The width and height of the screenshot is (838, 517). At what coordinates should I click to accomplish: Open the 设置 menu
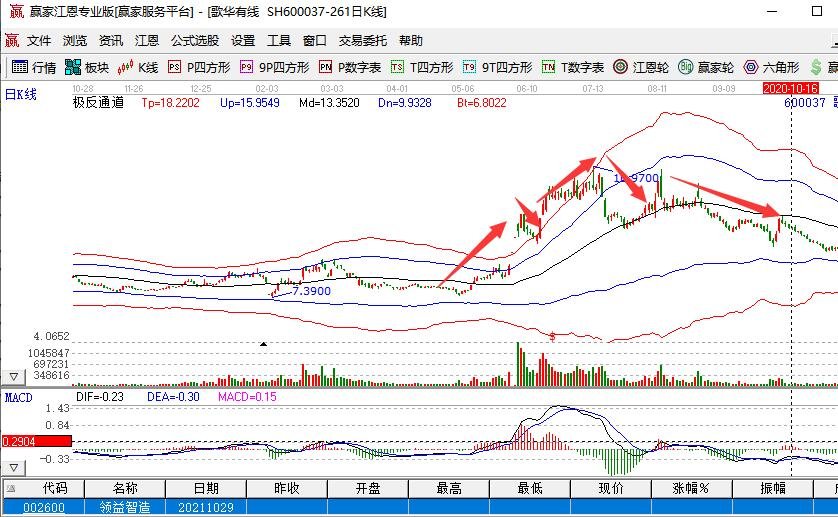(x=243, y=41)
